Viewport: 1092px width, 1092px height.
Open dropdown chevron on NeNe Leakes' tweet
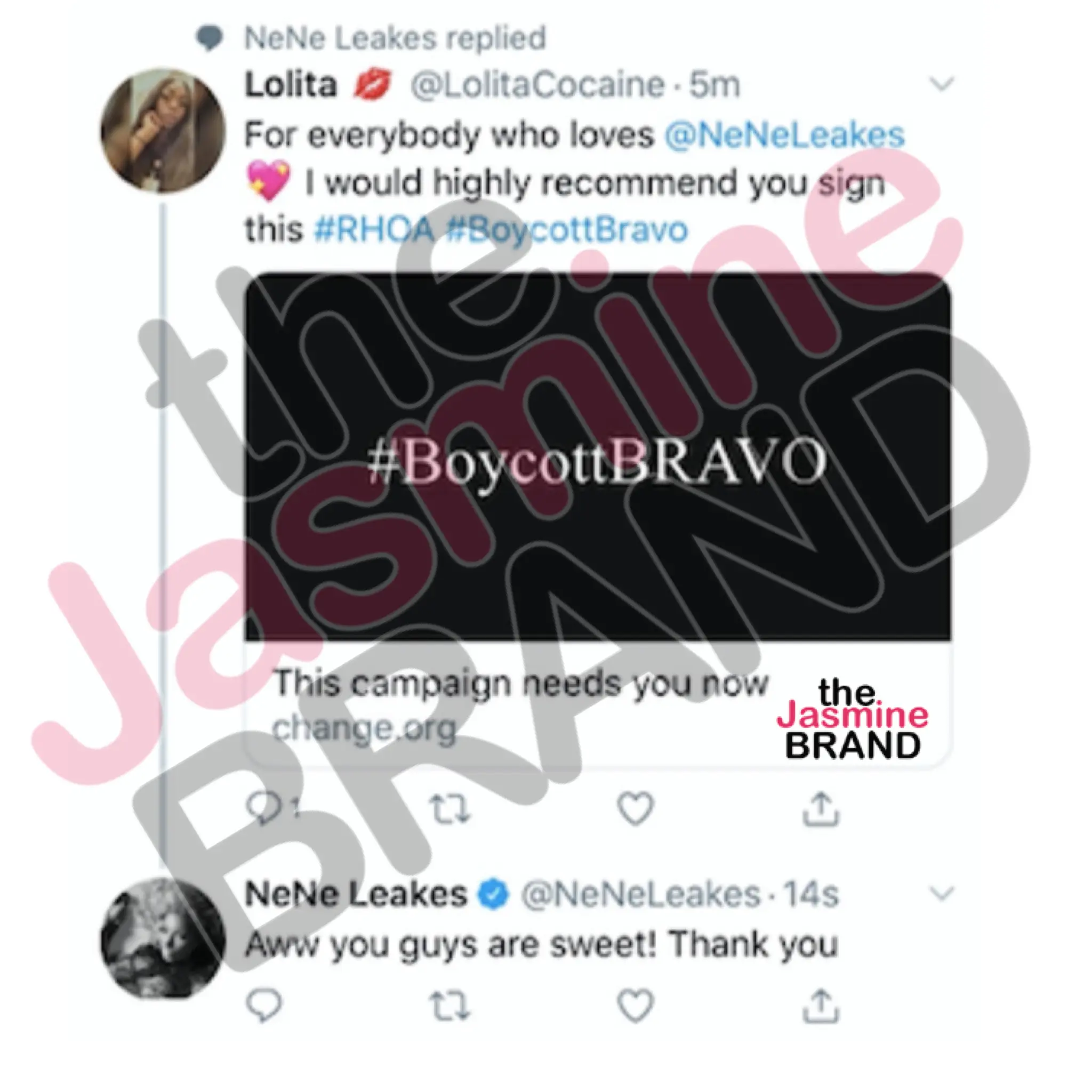pyautogui.click(x=942, y=894)
